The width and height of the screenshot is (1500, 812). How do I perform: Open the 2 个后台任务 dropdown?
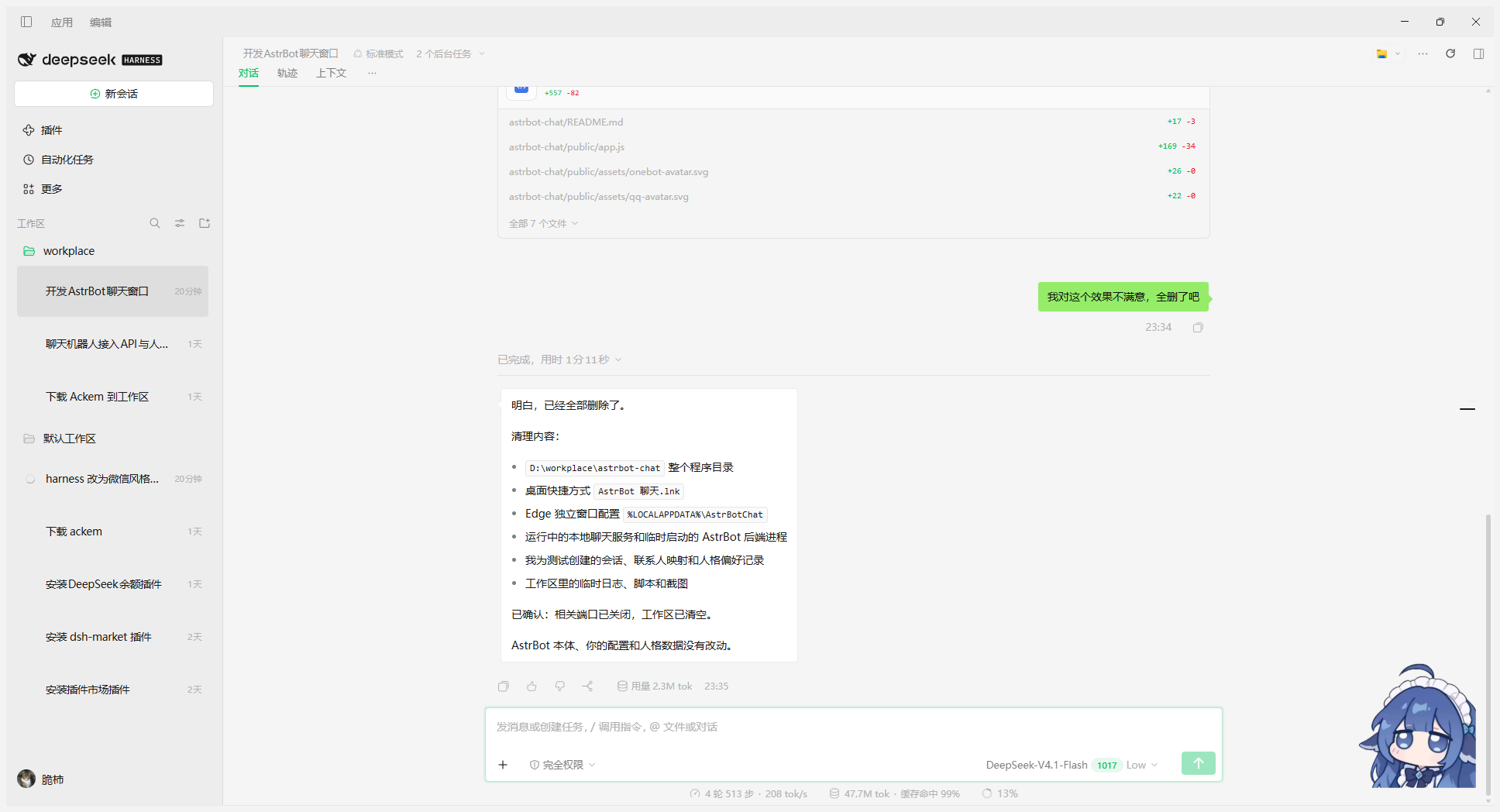450,53
